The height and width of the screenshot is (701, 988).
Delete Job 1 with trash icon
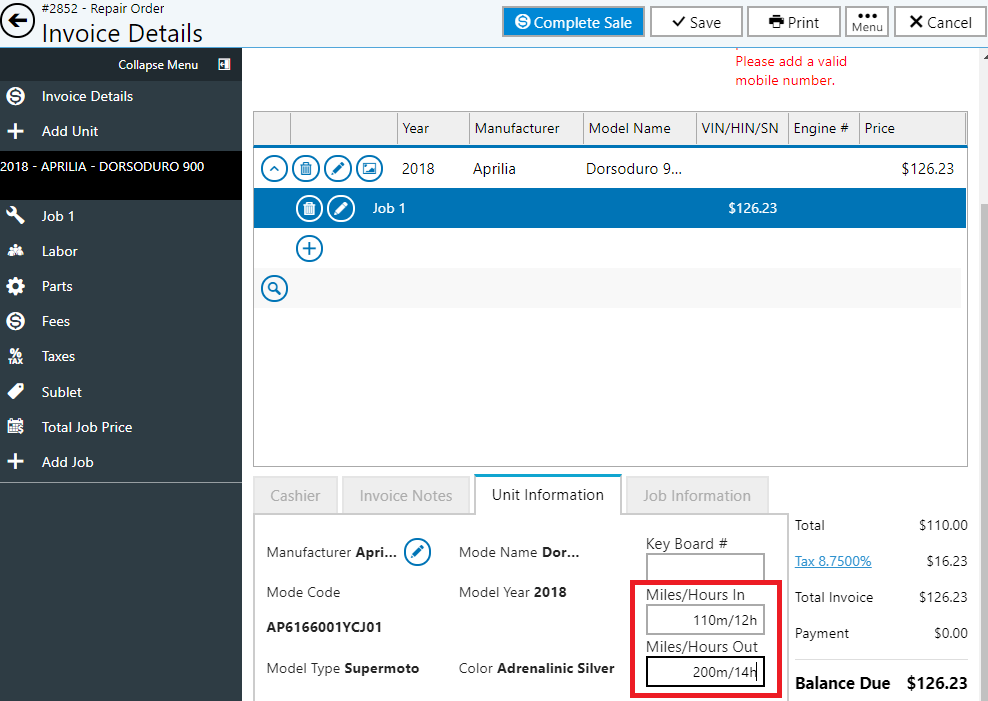[x=309, y=208]
